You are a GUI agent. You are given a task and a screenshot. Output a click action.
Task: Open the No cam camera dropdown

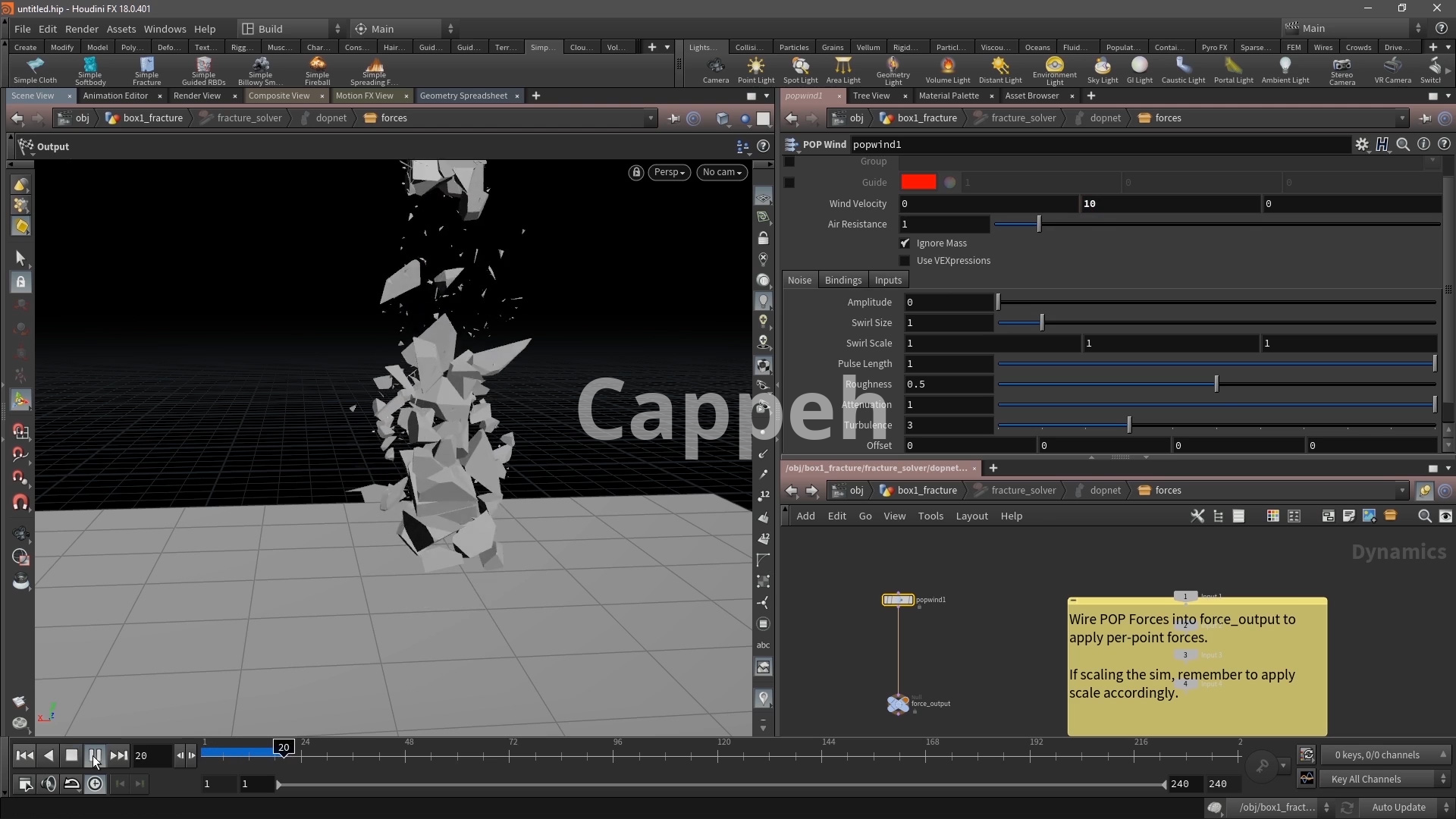(x=722, y=173)
